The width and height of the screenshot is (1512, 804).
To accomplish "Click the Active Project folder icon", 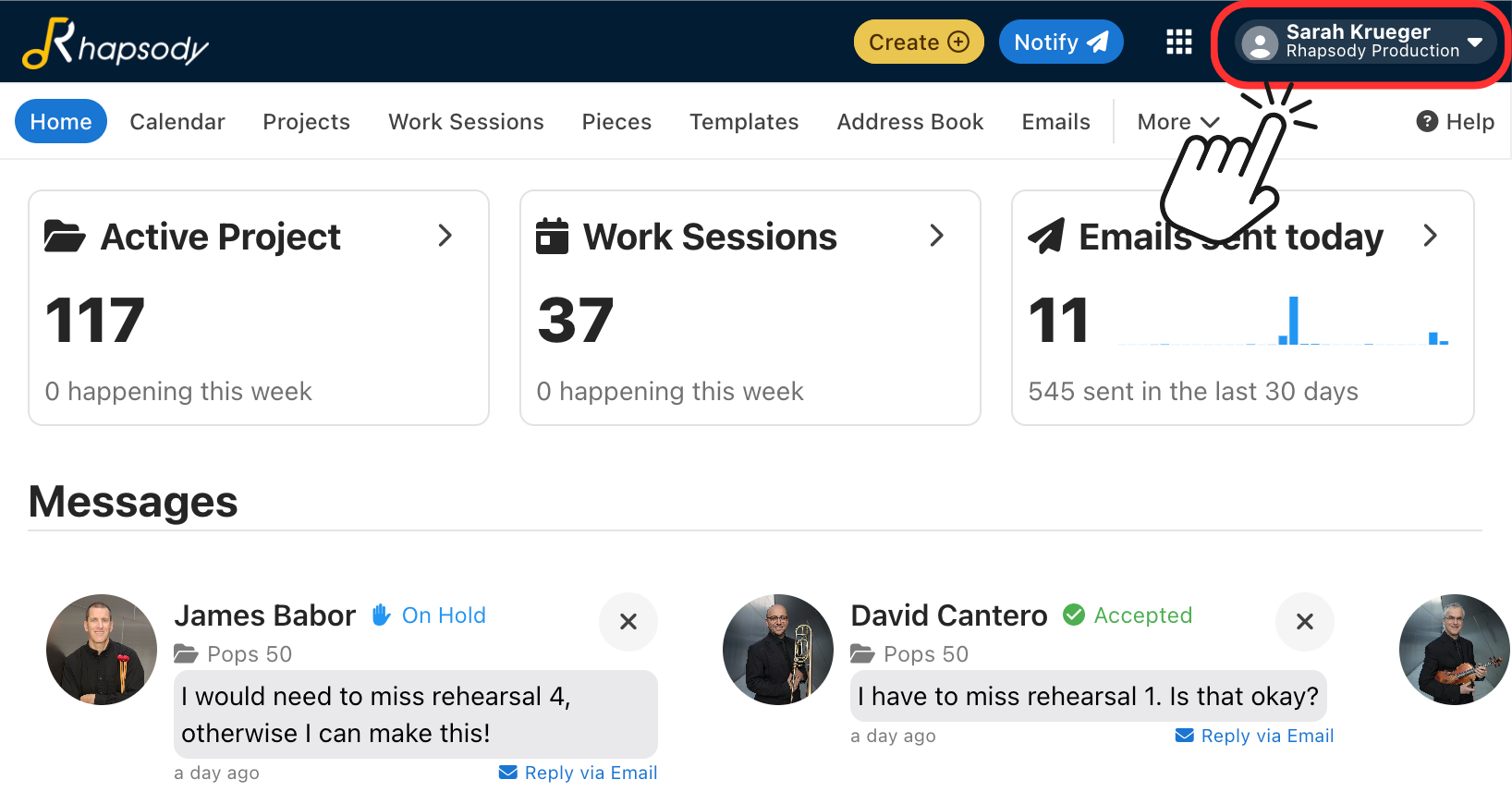I will pyautogui.click(x=65, y=237).
